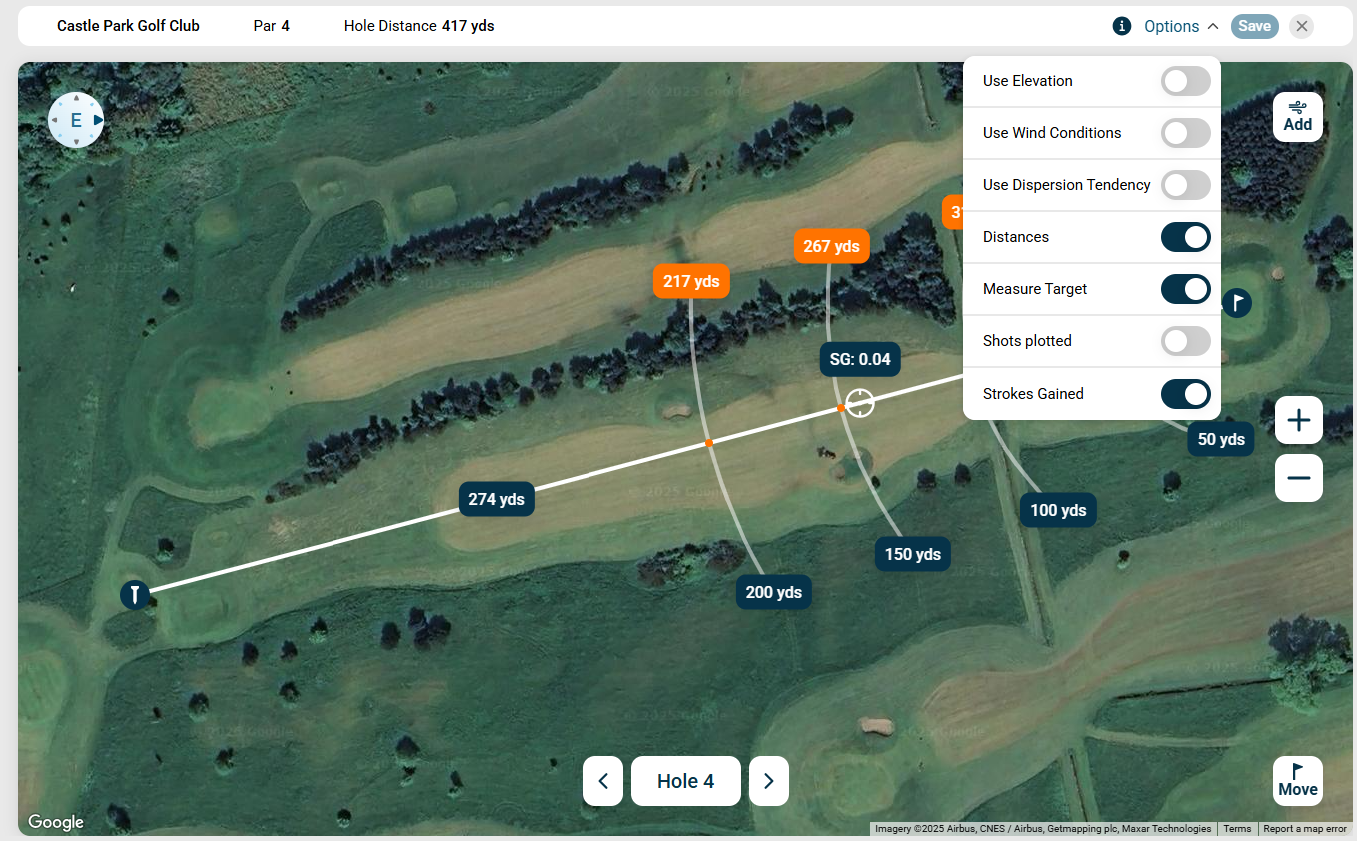Go back to the previous hole
Screen dimensions: 1357x841
pos(603,780)
